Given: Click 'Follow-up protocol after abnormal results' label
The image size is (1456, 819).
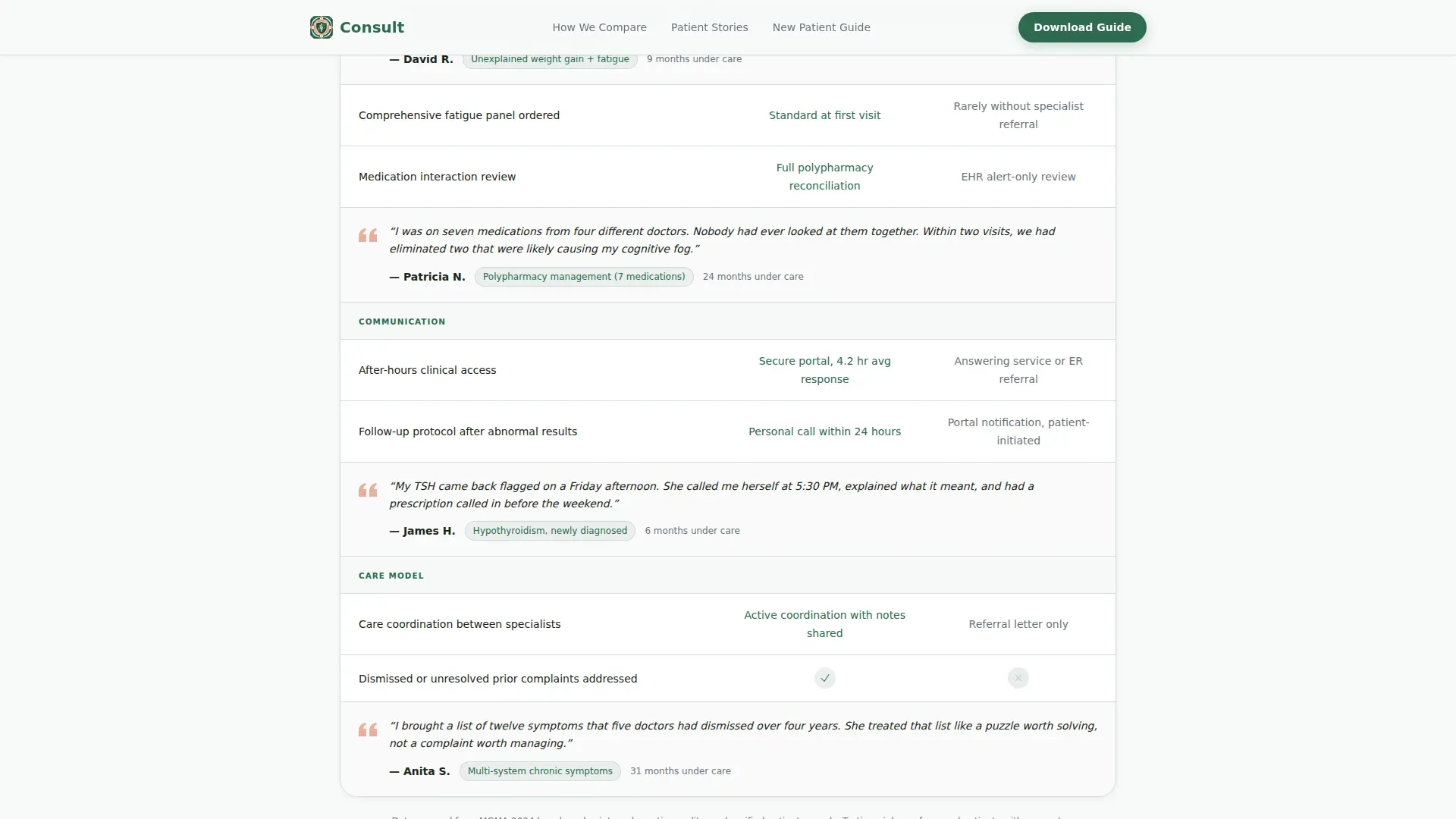Looking at the screenshot, I should click(x=468, y=431).
